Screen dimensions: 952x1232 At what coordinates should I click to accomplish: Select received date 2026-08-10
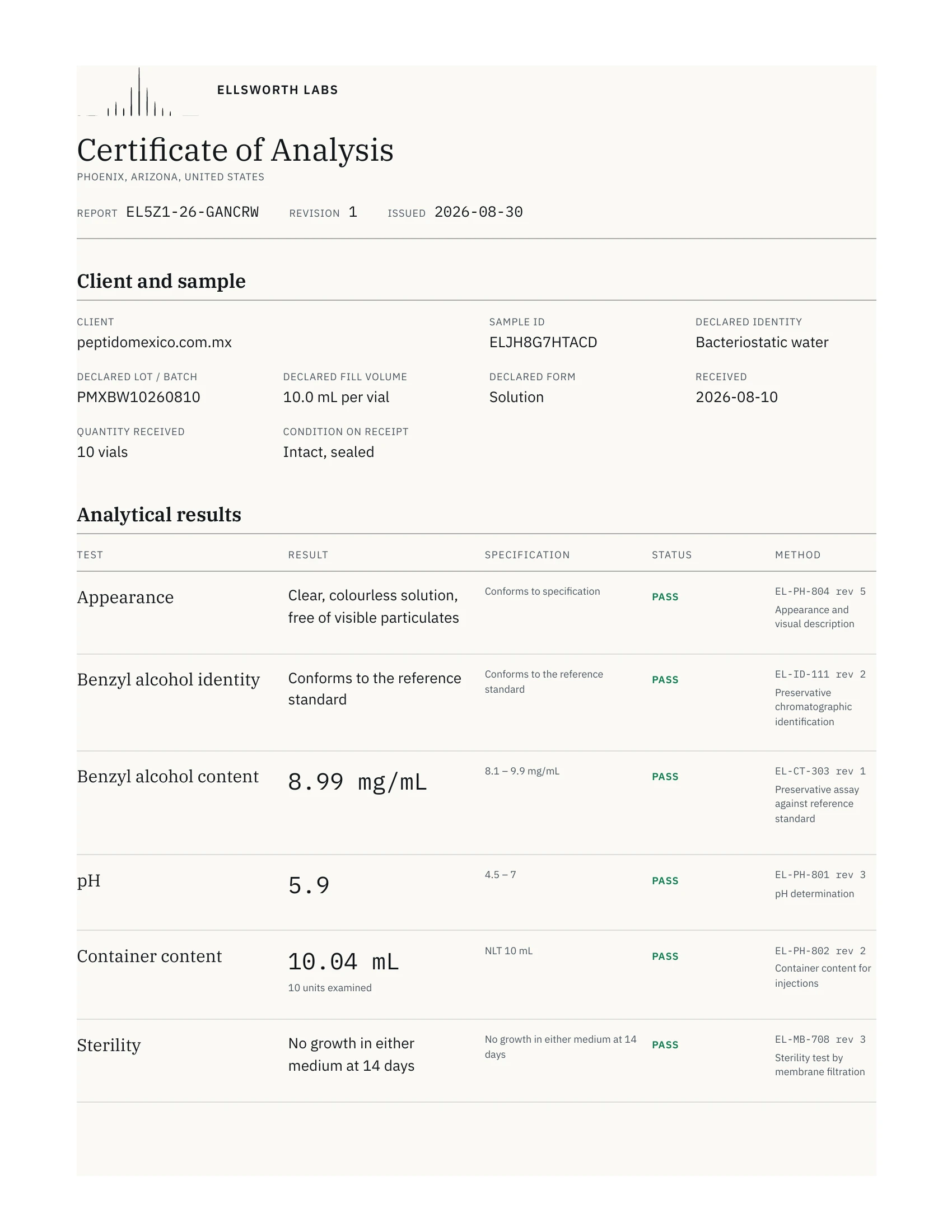point(736,397)
